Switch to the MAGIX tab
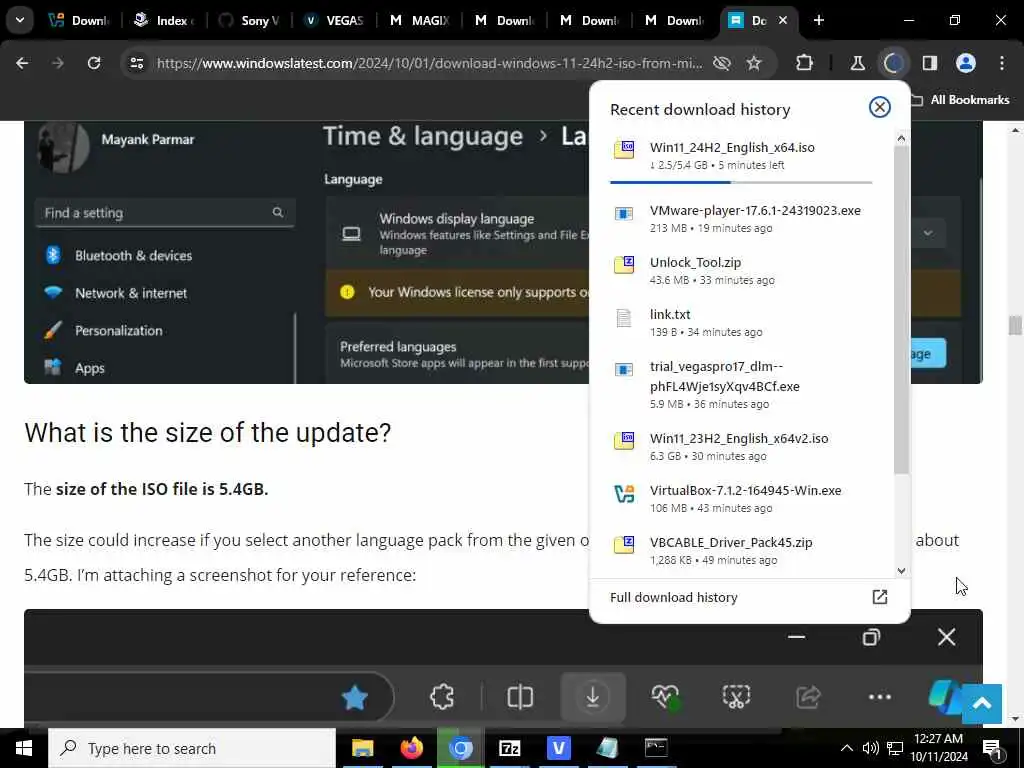The image size is (1024, 768). pos(419,20)
